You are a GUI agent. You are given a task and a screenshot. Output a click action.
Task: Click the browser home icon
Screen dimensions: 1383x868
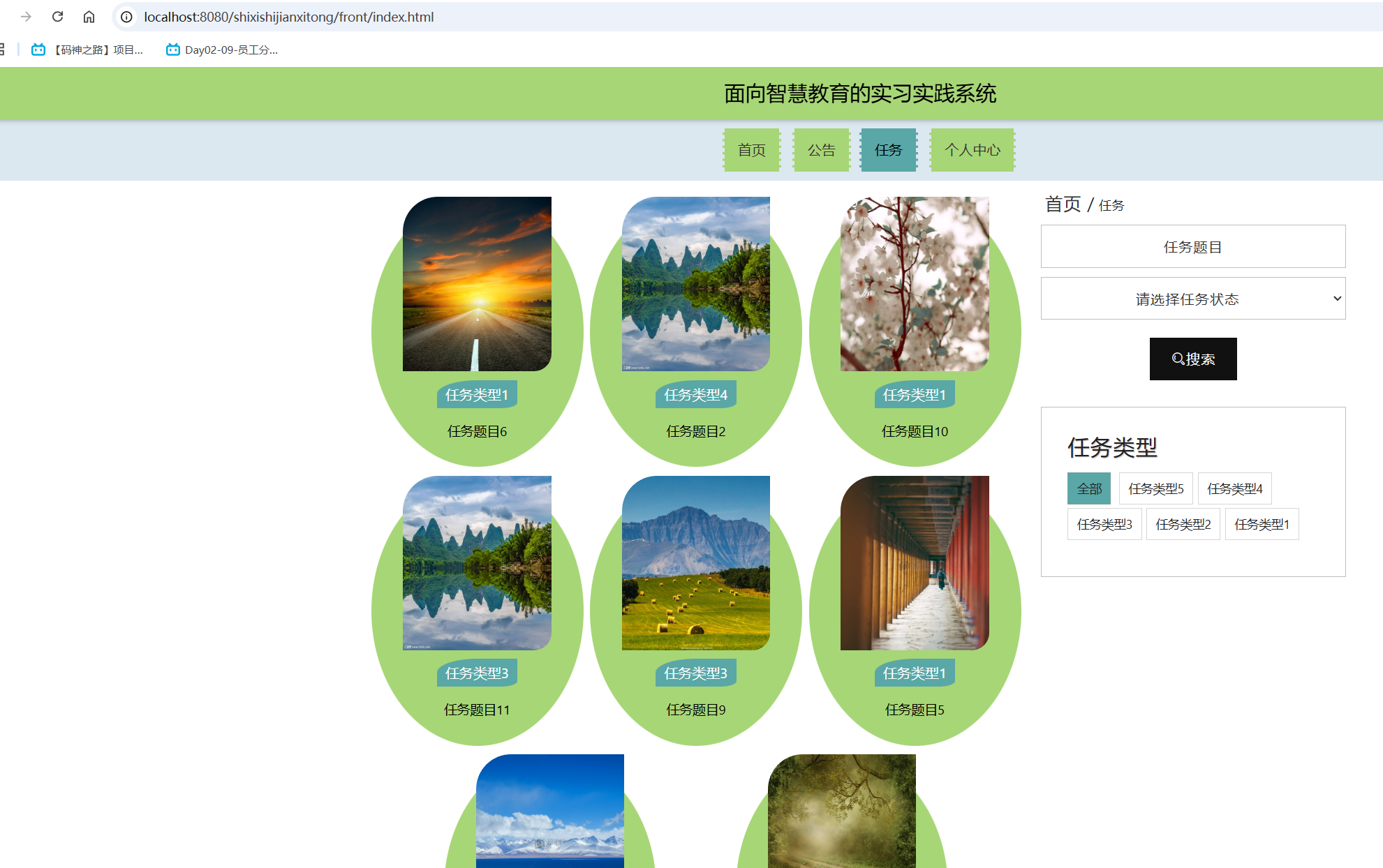pos(89,17)
